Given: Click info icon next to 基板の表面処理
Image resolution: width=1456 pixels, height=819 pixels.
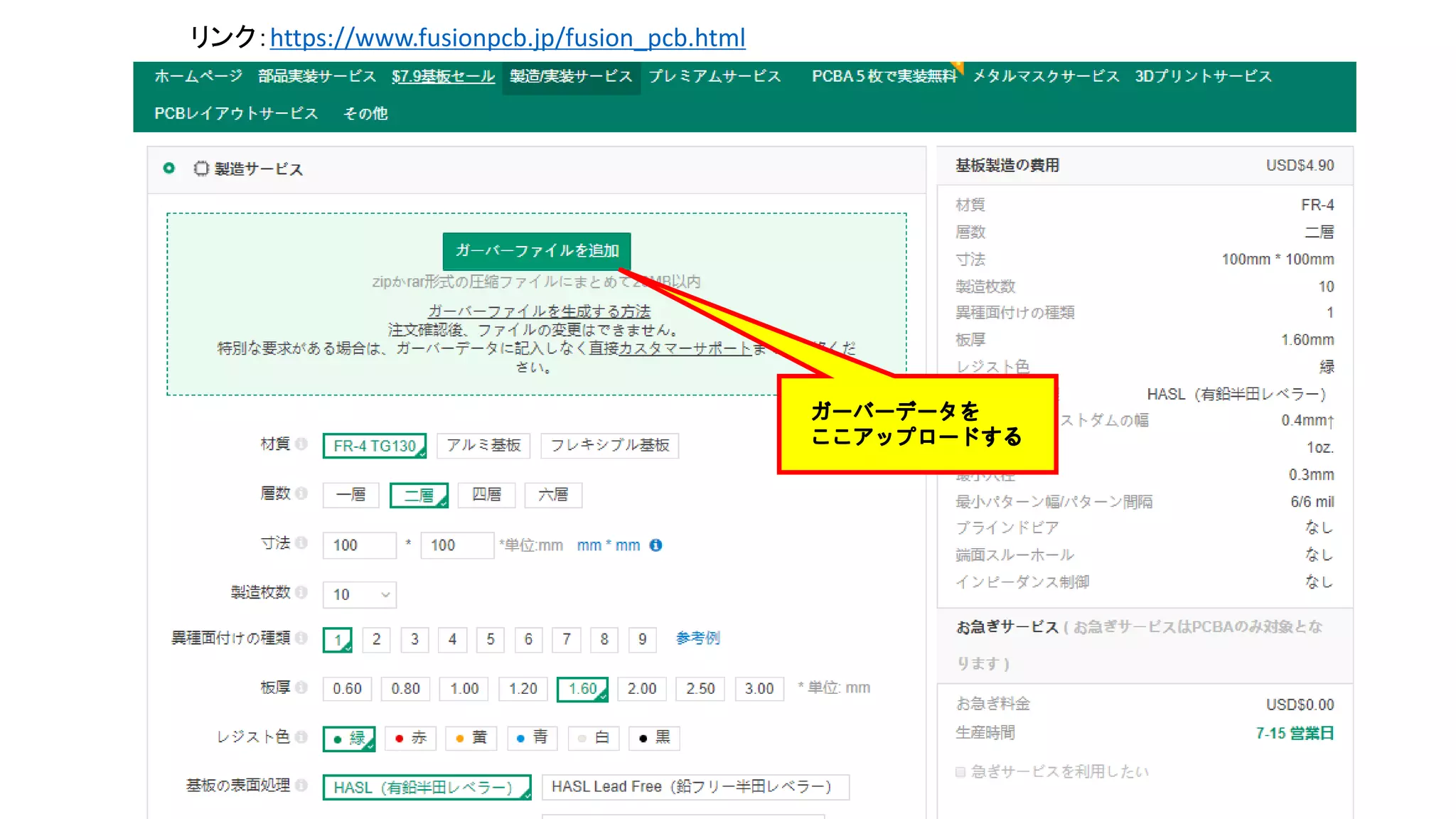Looking at the screenshot, I should coord(301,786).
